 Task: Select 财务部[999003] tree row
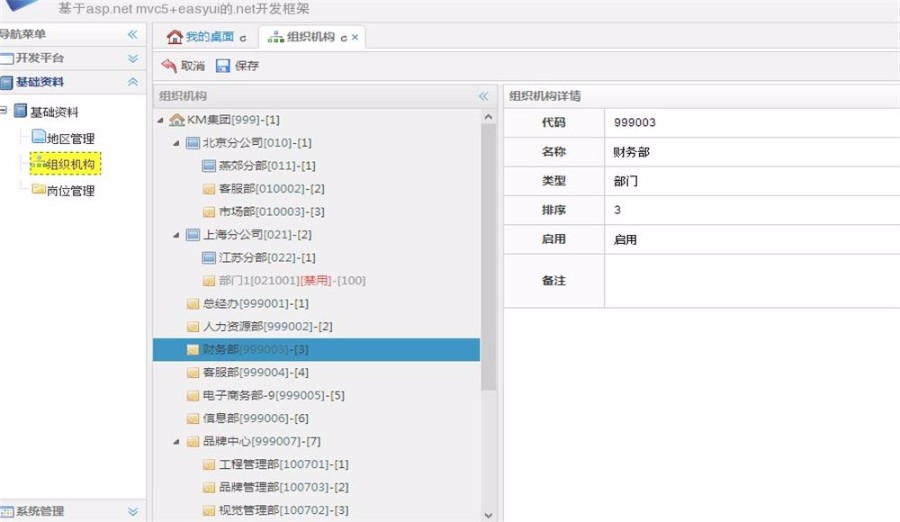click(x=316, y=349)
